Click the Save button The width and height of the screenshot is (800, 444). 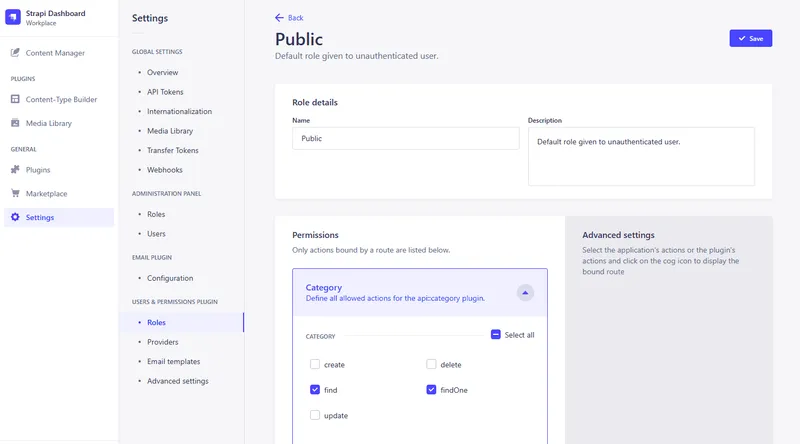pos(750,38)
